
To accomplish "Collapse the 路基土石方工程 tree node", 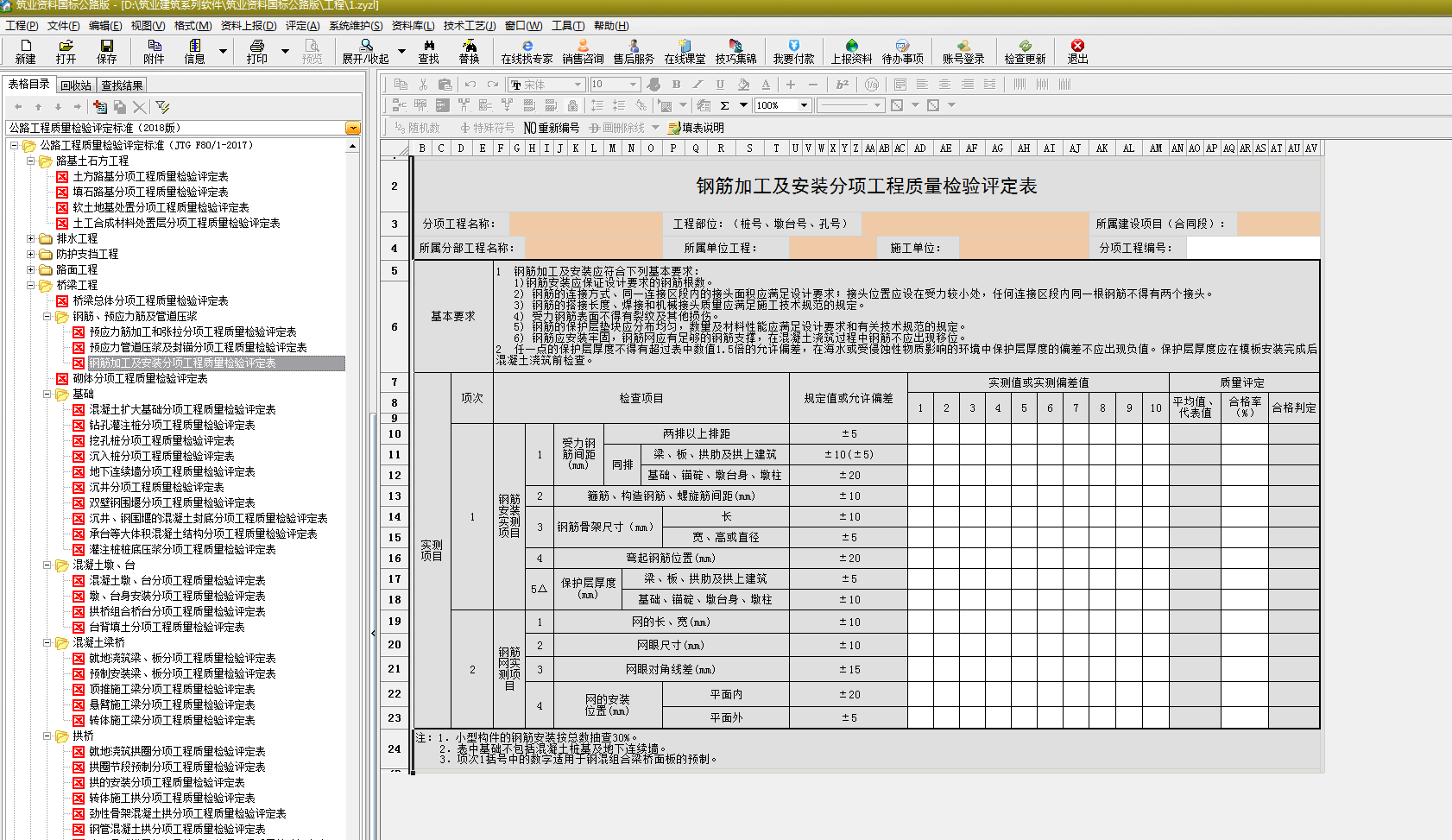I will pos(30,161).
